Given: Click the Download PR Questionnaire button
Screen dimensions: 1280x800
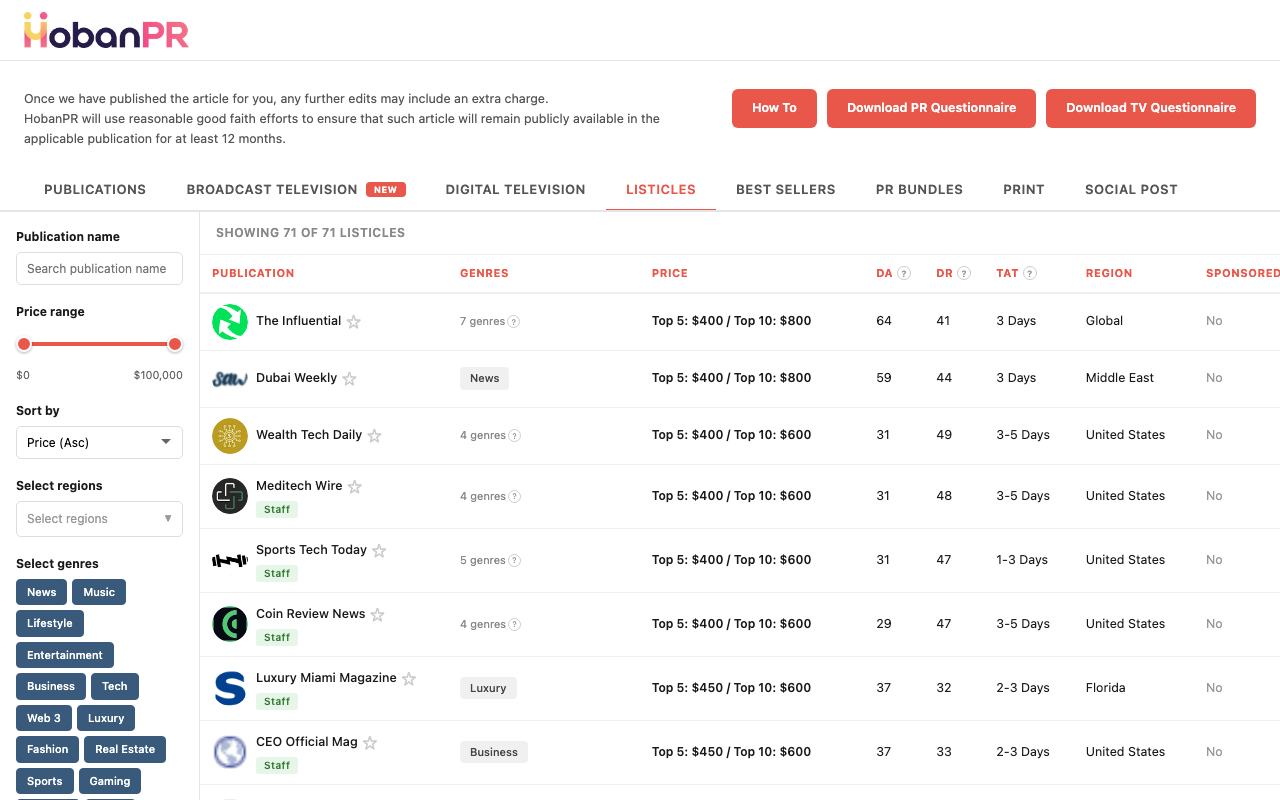Looking at the screenshot, I should (931, 108).
